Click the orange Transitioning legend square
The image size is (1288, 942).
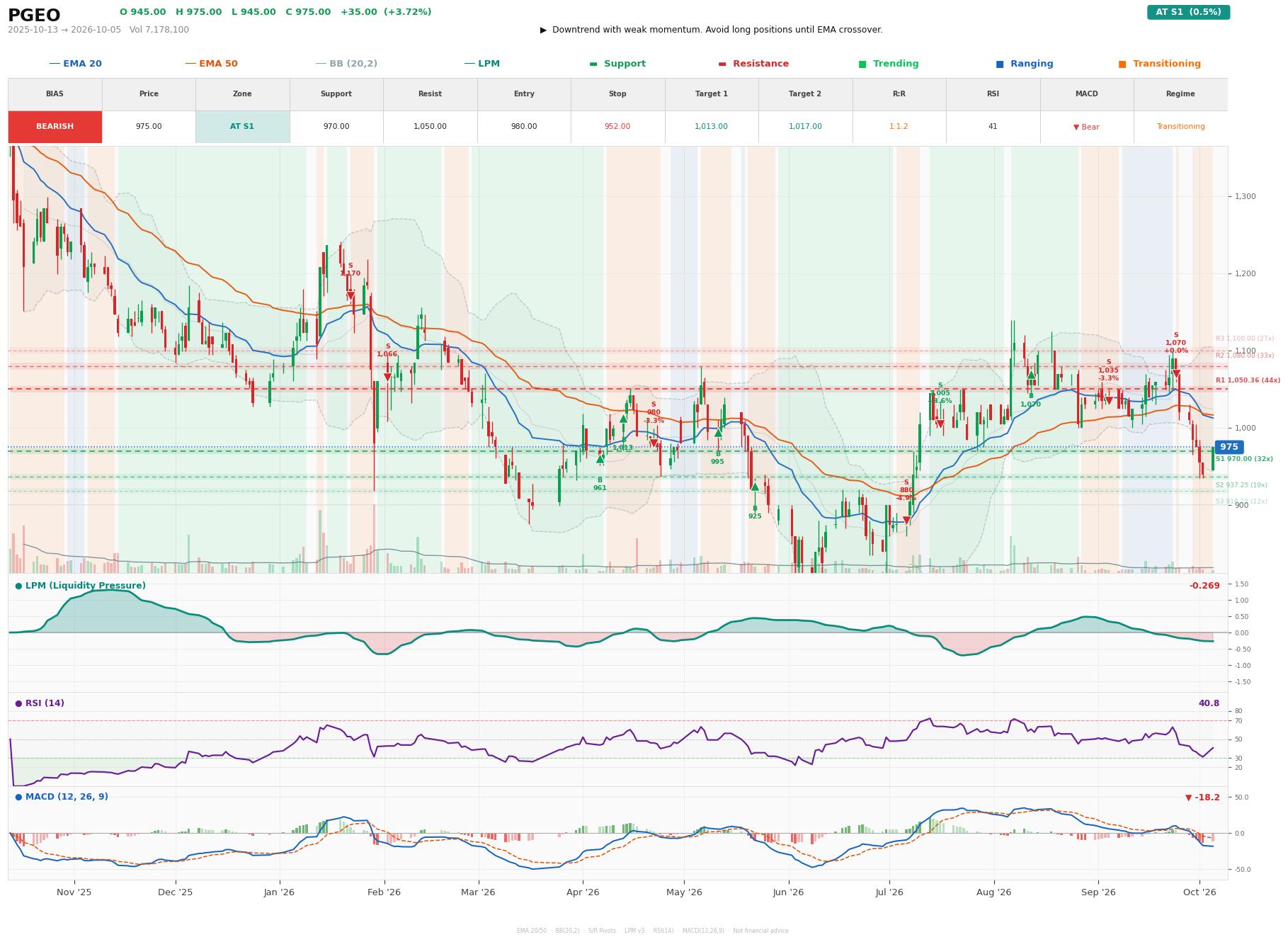[x=1122, y=64]
